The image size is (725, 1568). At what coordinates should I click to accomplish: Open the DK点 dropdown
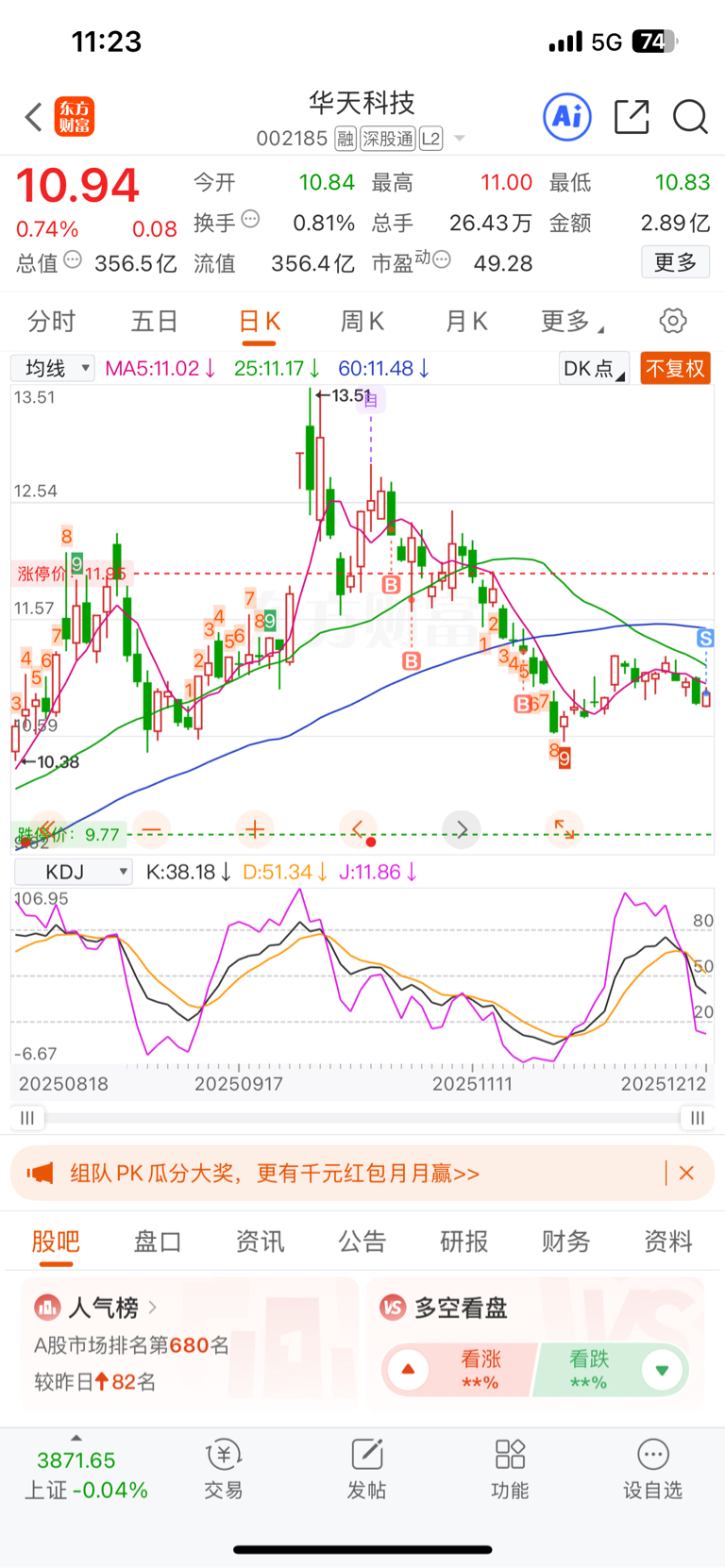[x=595, y=369]
